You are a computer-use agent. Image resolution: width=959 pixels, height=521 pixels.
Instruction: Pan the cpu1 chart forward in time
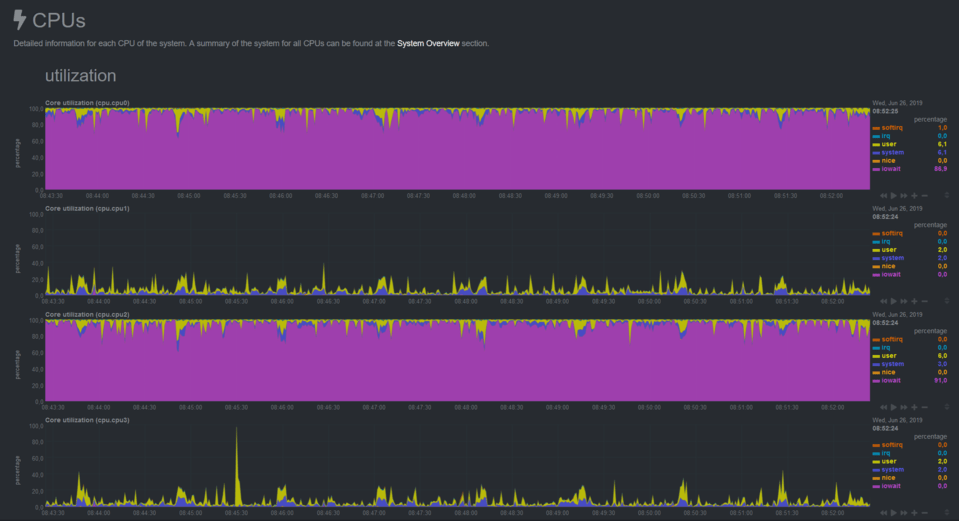pos(904,301)
